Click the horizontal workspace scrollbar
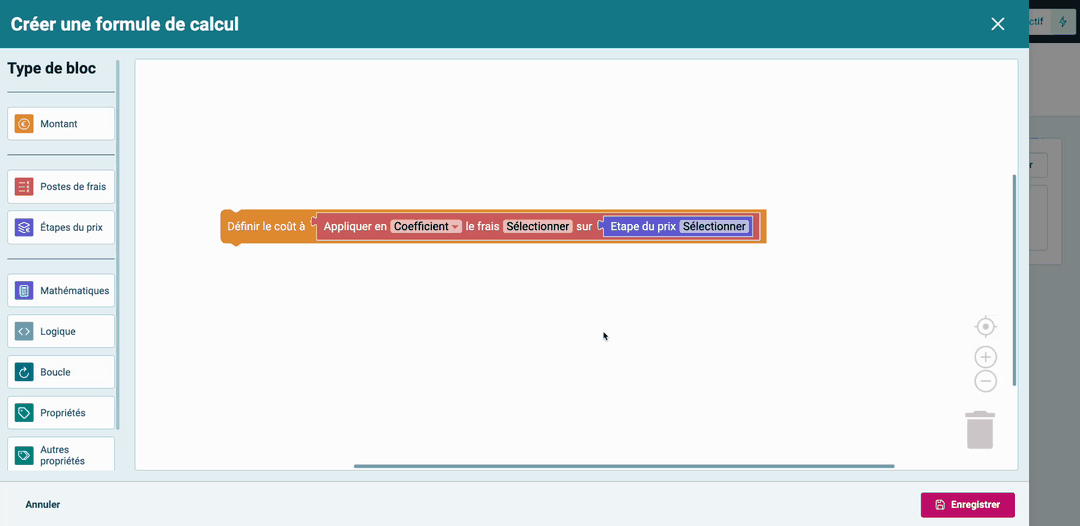The image size is (1080, 526). (624, 466)
